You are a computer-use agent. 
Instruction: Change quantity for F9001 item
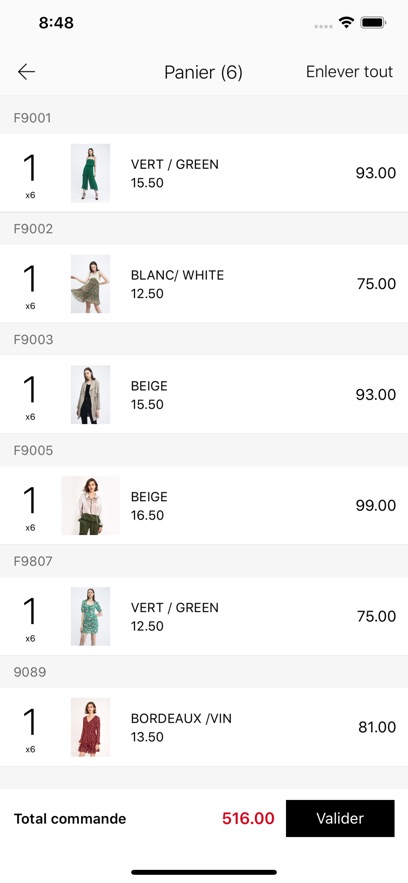[30, 174]
